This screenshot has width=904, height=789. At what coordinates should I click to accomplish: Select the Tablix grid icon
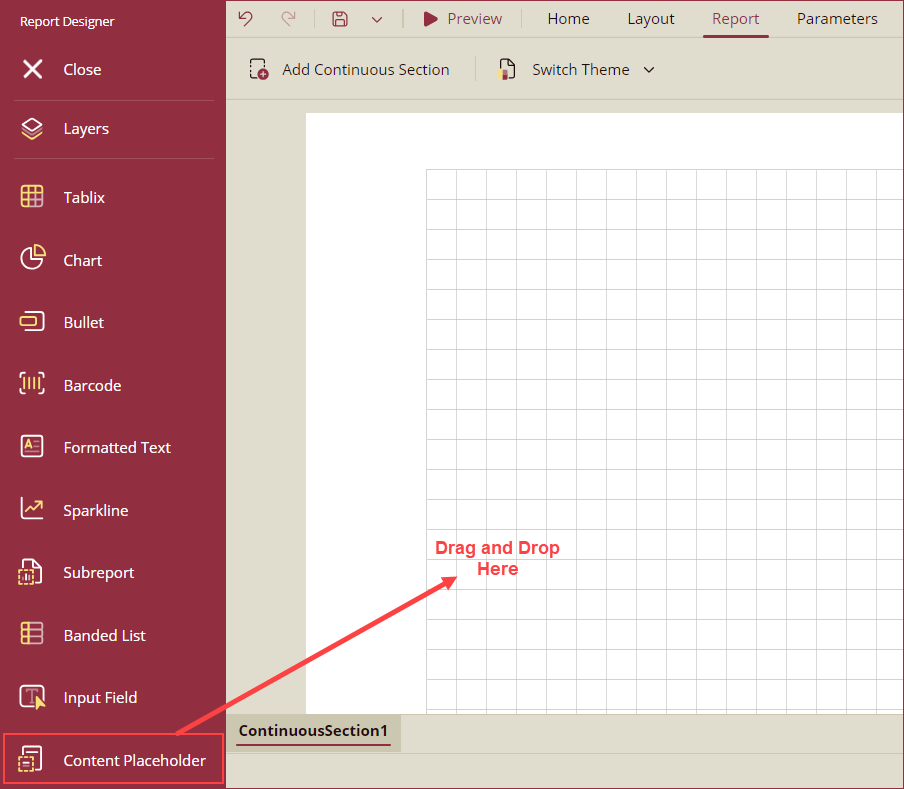(x=32, y=197)
